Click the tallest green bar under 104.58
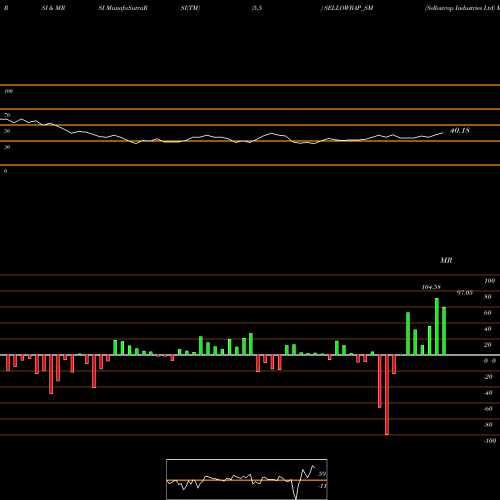Image resolution: width=500 pixels, height=500 pixels. coord(437,327)
